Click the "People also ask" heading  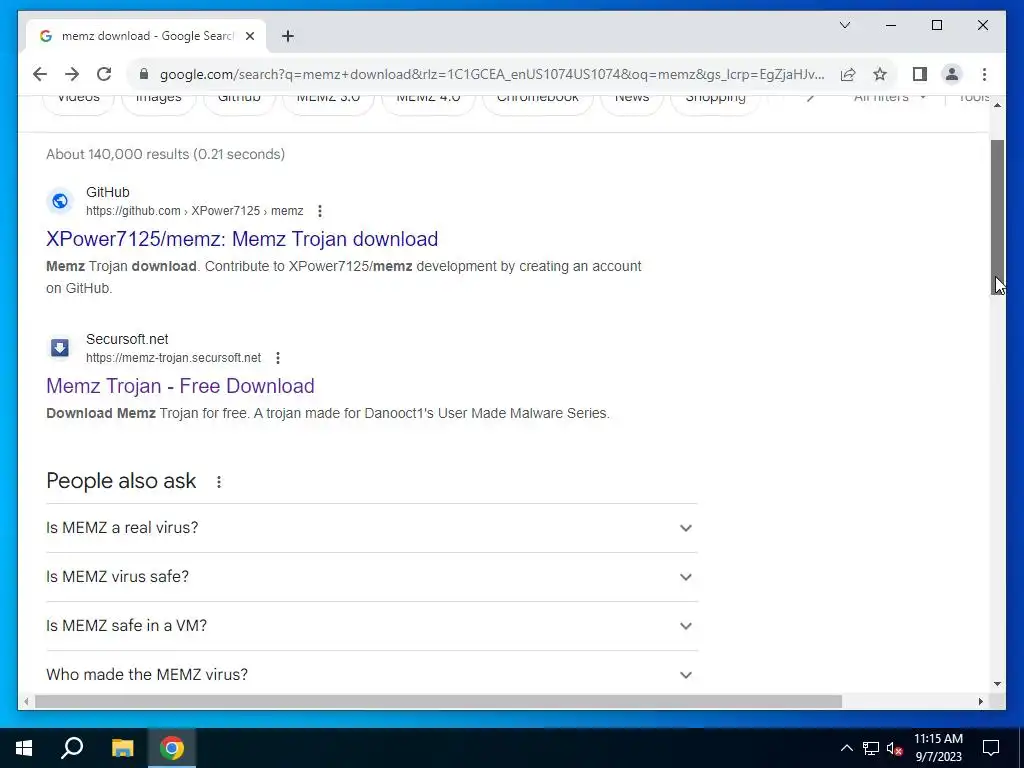[x=121, y=481]
